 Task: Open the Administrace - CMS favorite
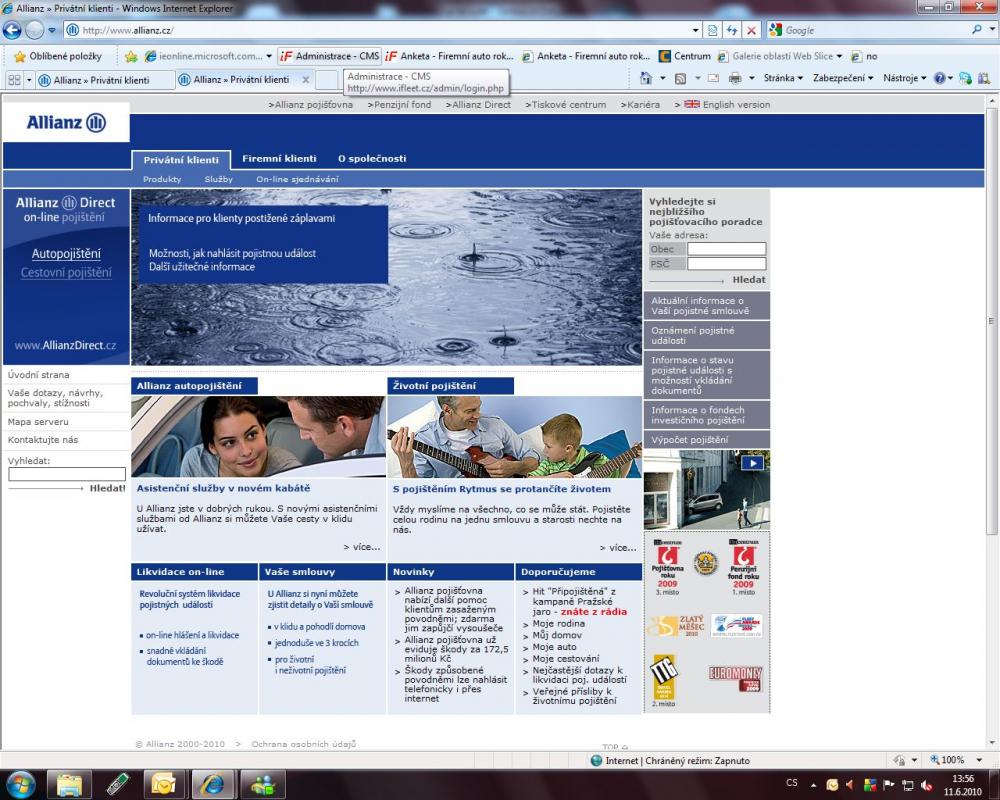click(x=330, y=56)
